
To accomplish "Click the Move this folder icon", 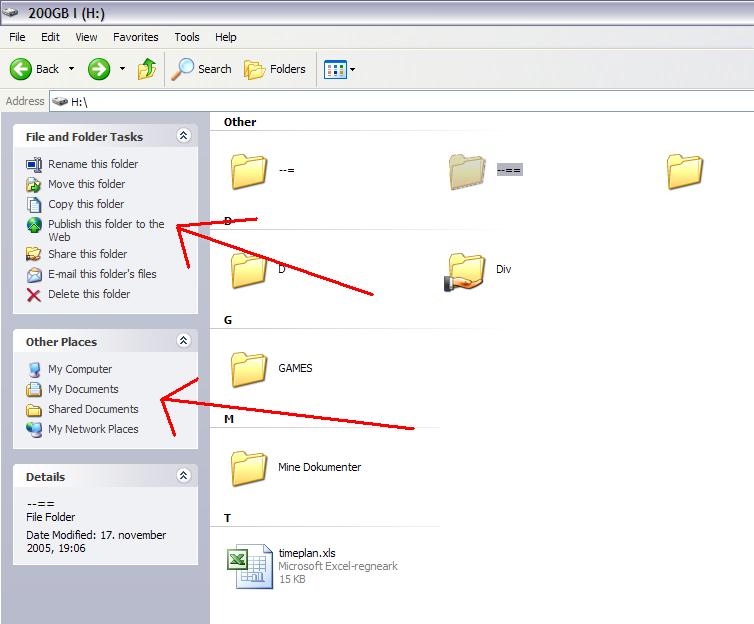I will 34,185.
